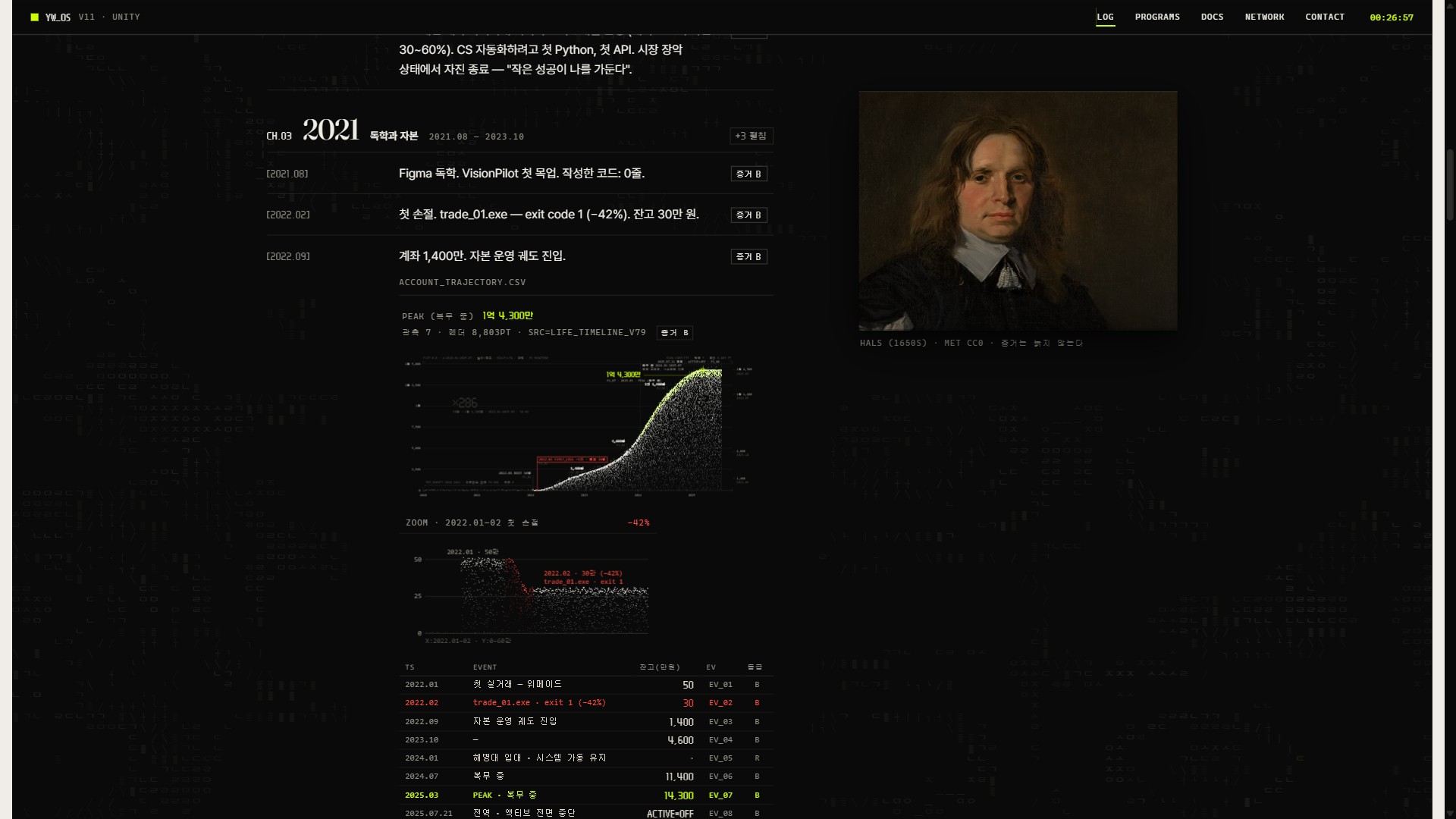This screenshot has width=1456, height=819.
Task: Click the CH.03 2021 chapter heading
Action: click(x=312, y=131)
